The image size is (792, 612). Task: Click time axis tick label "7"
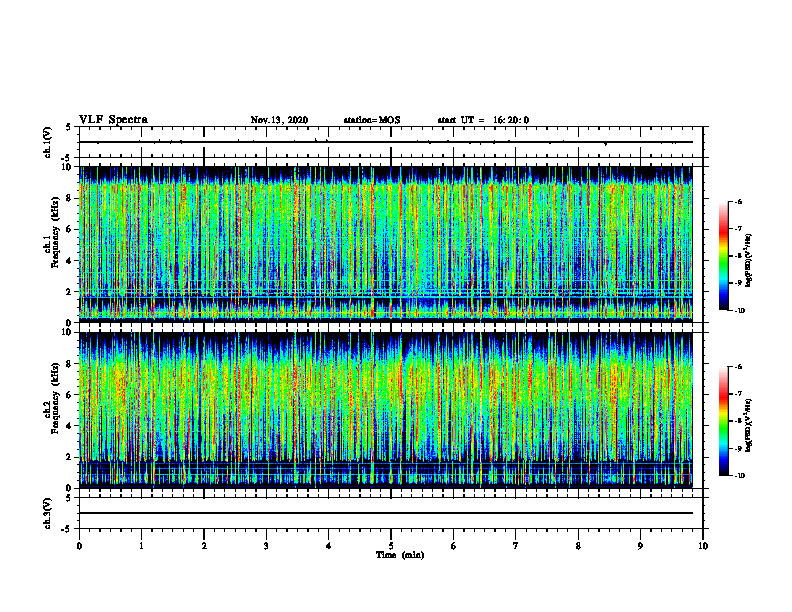point(516,546)
